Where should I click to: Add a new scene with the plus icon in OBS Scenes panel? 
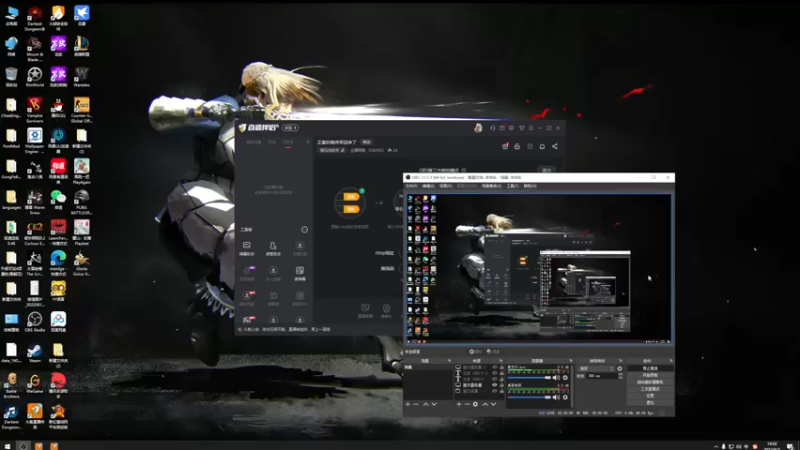point(408,404)
